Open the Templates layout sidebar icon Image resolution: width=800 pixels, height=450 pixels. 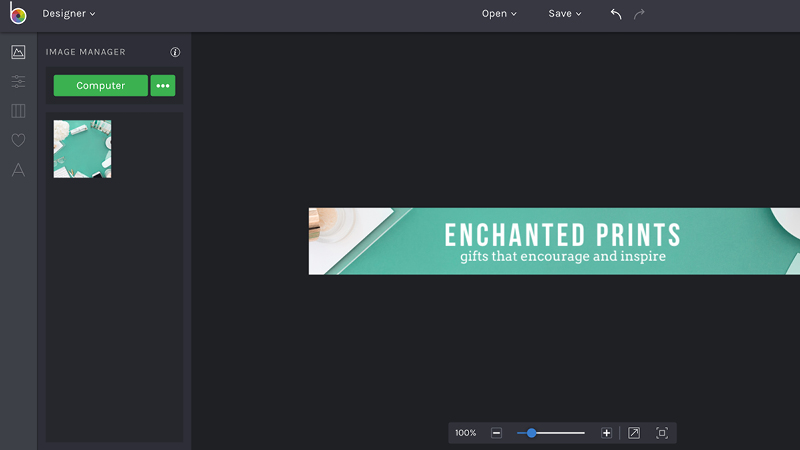[18, 111]
